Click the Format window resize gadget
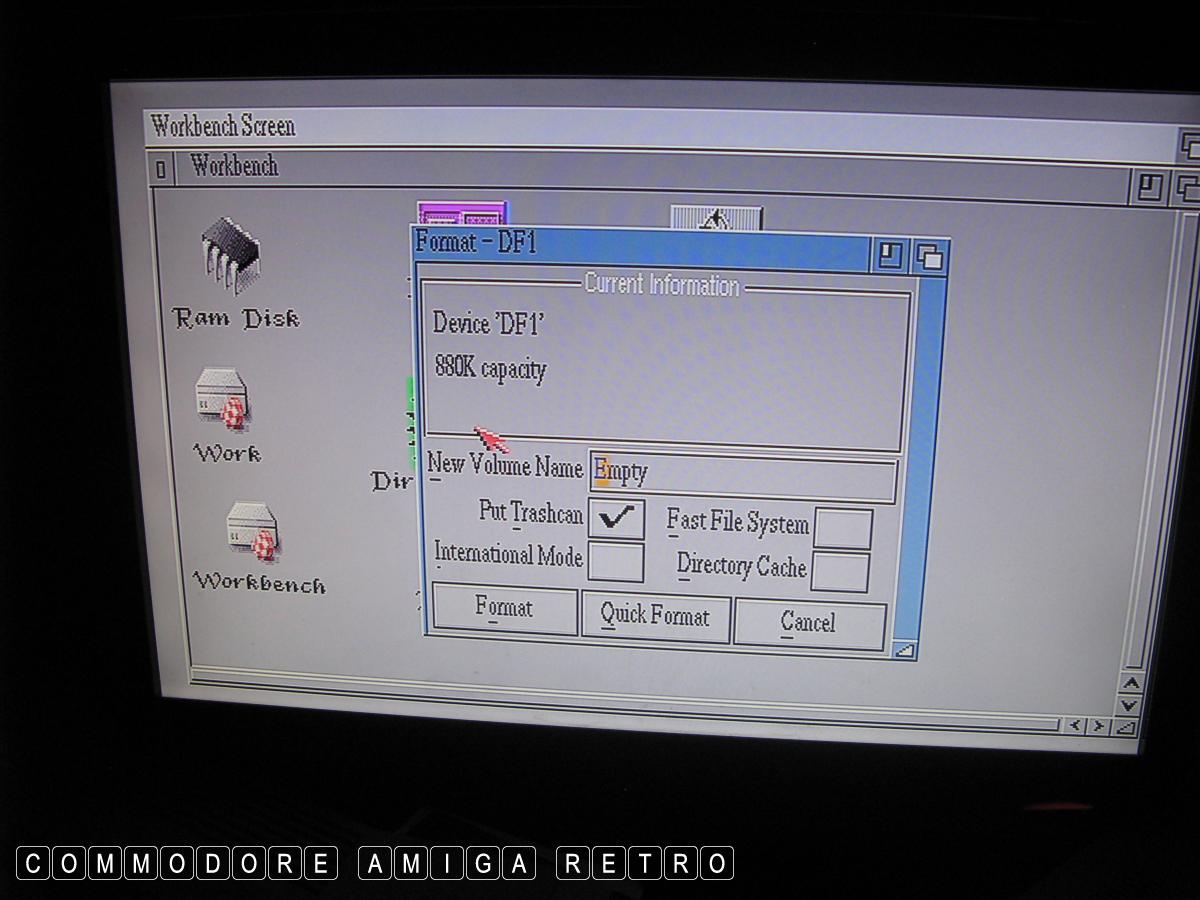This screenshot has height=900, width=1200. click(904, 650)
